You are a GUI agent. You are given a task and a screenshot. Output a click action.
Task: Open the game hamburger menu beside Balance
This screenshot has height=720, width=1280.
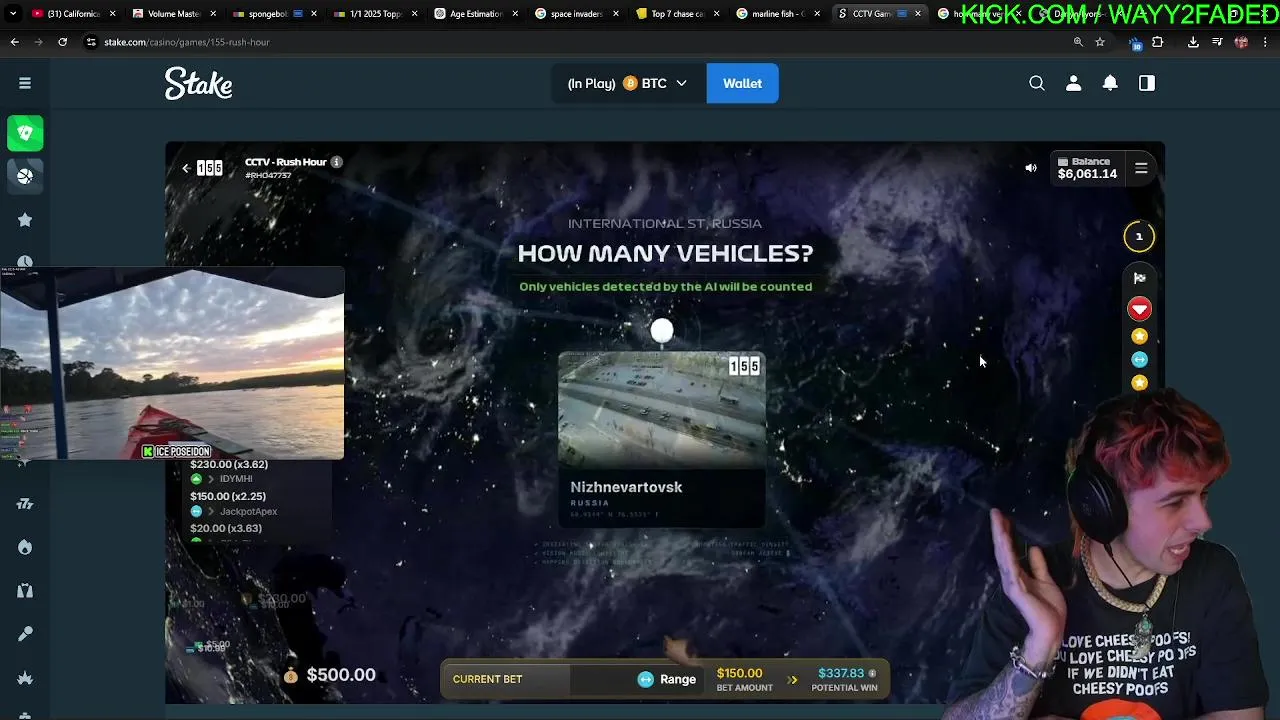[x=1141, y=168]
